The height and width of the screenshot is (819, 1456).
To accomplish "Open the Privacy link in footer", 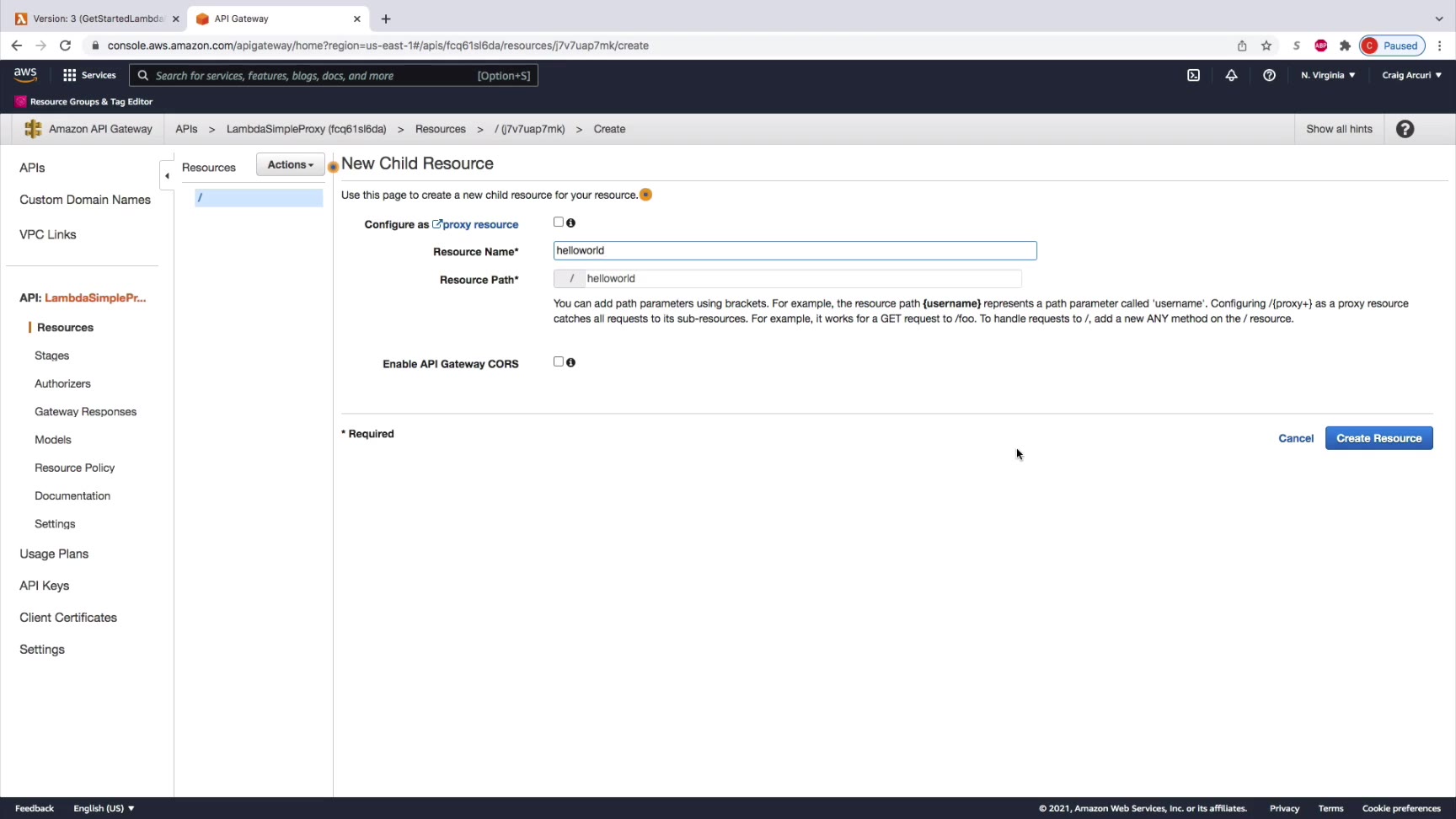I will [1284, 808].
